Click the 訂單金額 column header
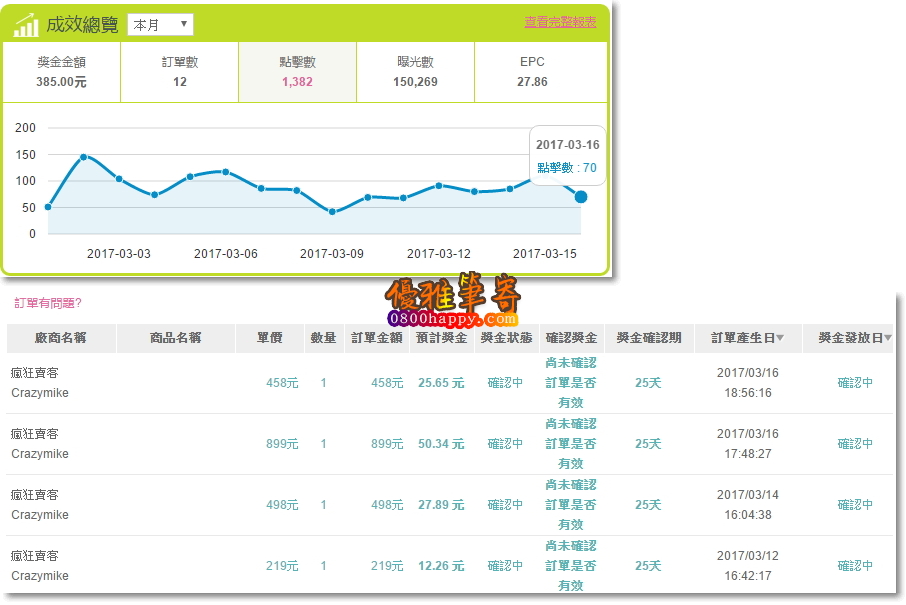 pos(377,338)
